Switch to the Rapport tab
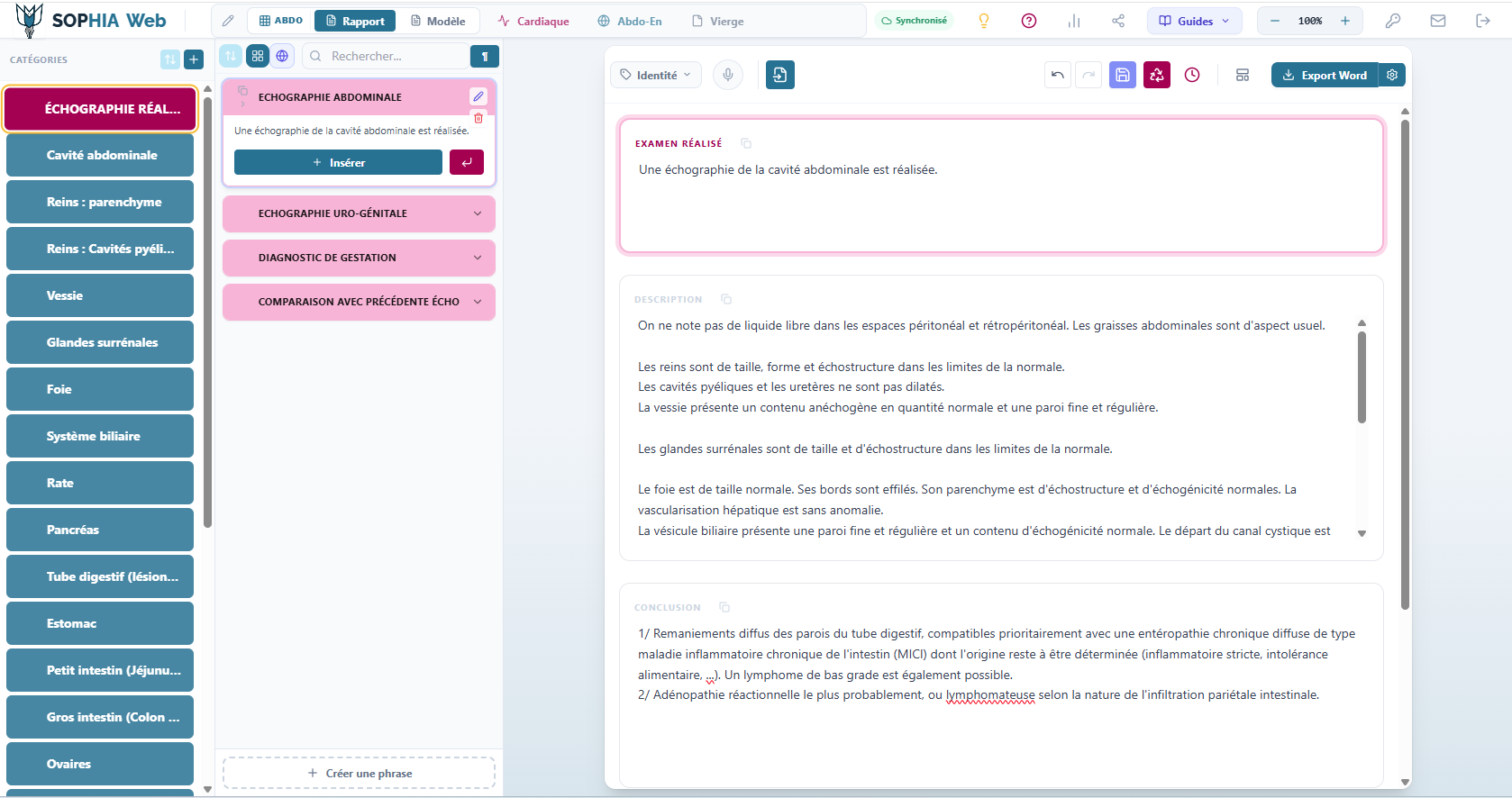Screen dimensions: 1512x798 pyautogui.click(x=355, y=21)
